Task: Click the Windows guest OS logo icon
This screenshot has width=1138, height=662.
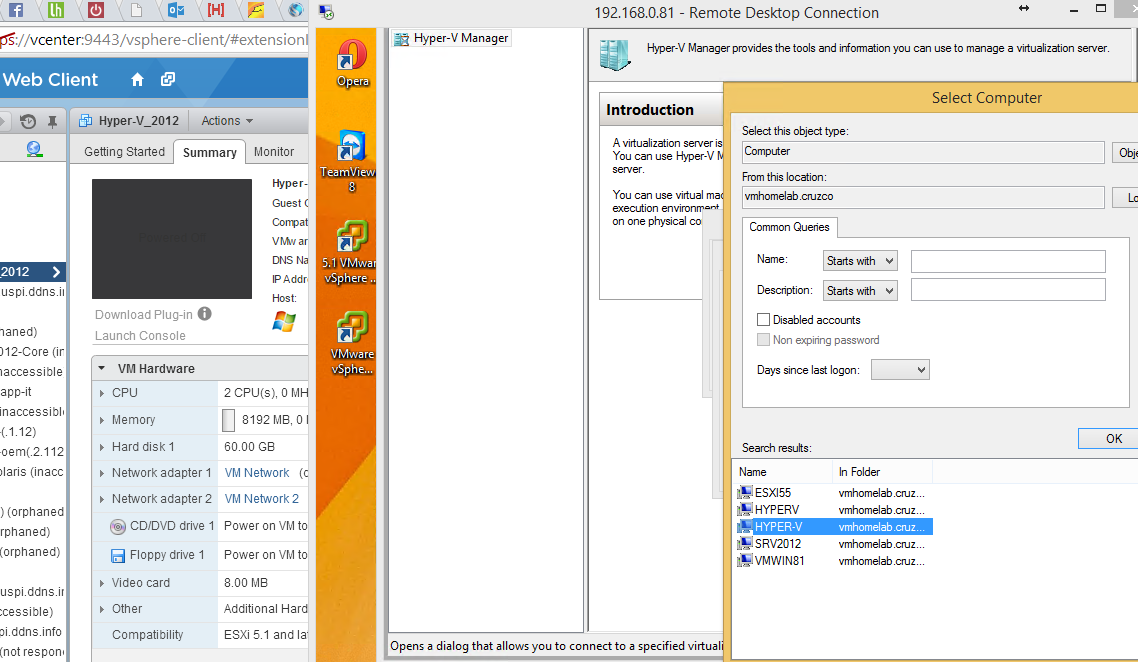Action: point(284,321)
